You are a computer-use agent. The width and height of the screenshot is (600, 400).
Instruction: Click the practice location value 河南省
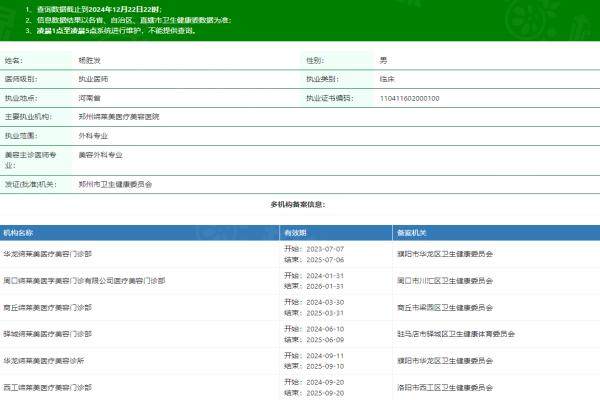[x=89, y=98]
